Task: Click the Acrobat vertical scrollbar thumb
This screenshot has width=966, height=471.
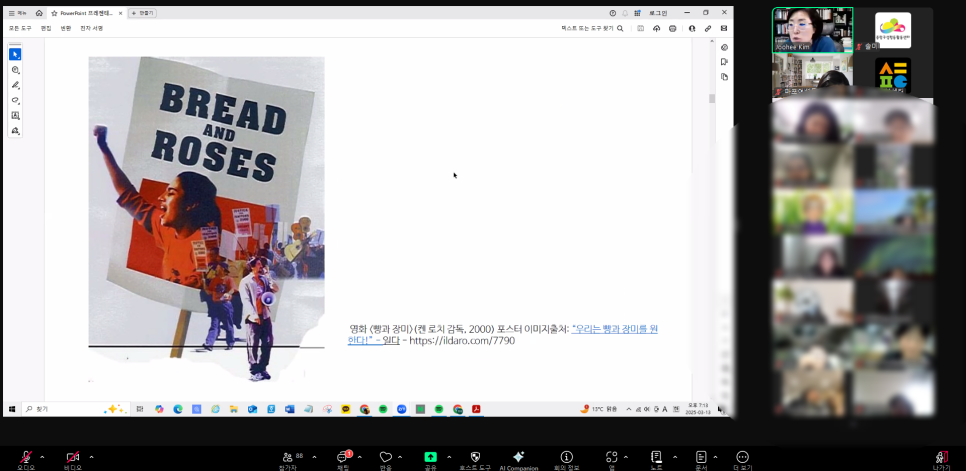Action: pyautogui.click(x=712, y=99)
